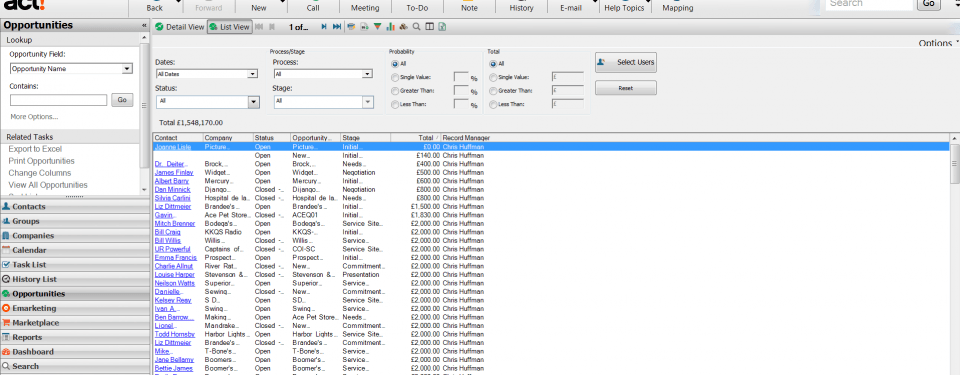Screen dimensions: 960x375
Task: Click the column layout toolbar icon
Action: point(429,27)
